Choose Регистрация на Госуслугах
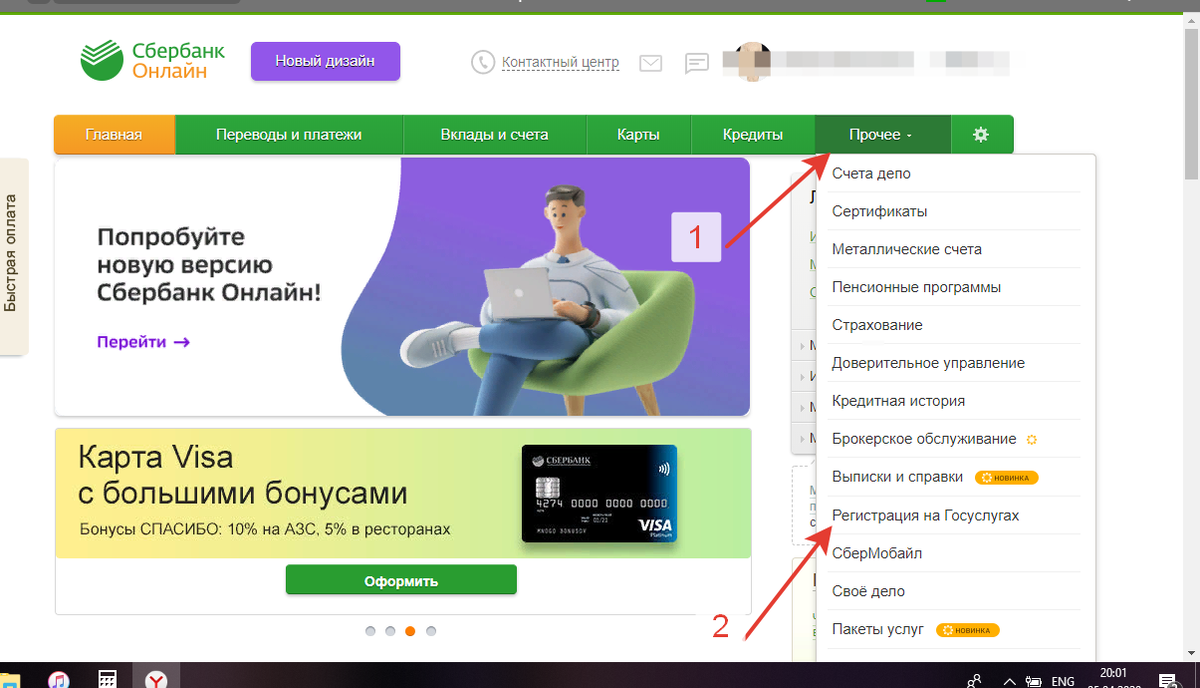The width and height of the screenshot is (1200, 688). 955,515
